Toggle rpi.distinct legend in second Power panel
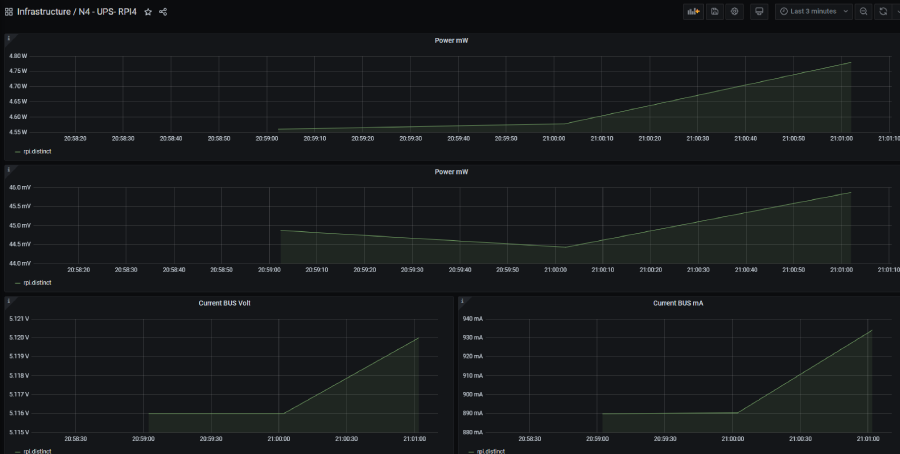900x454 pixels. (36, 283)
